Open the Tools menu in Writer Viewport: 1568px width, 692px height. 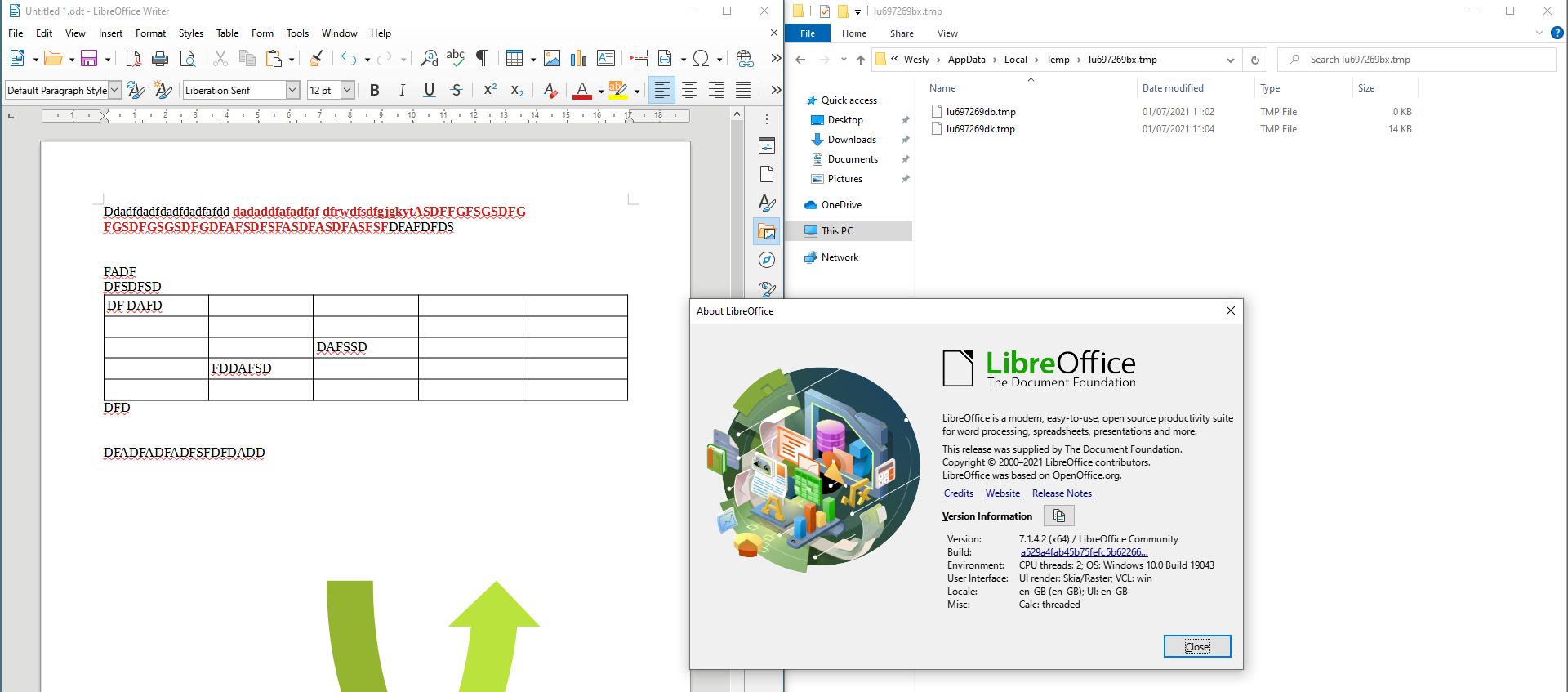coord(297,33)
